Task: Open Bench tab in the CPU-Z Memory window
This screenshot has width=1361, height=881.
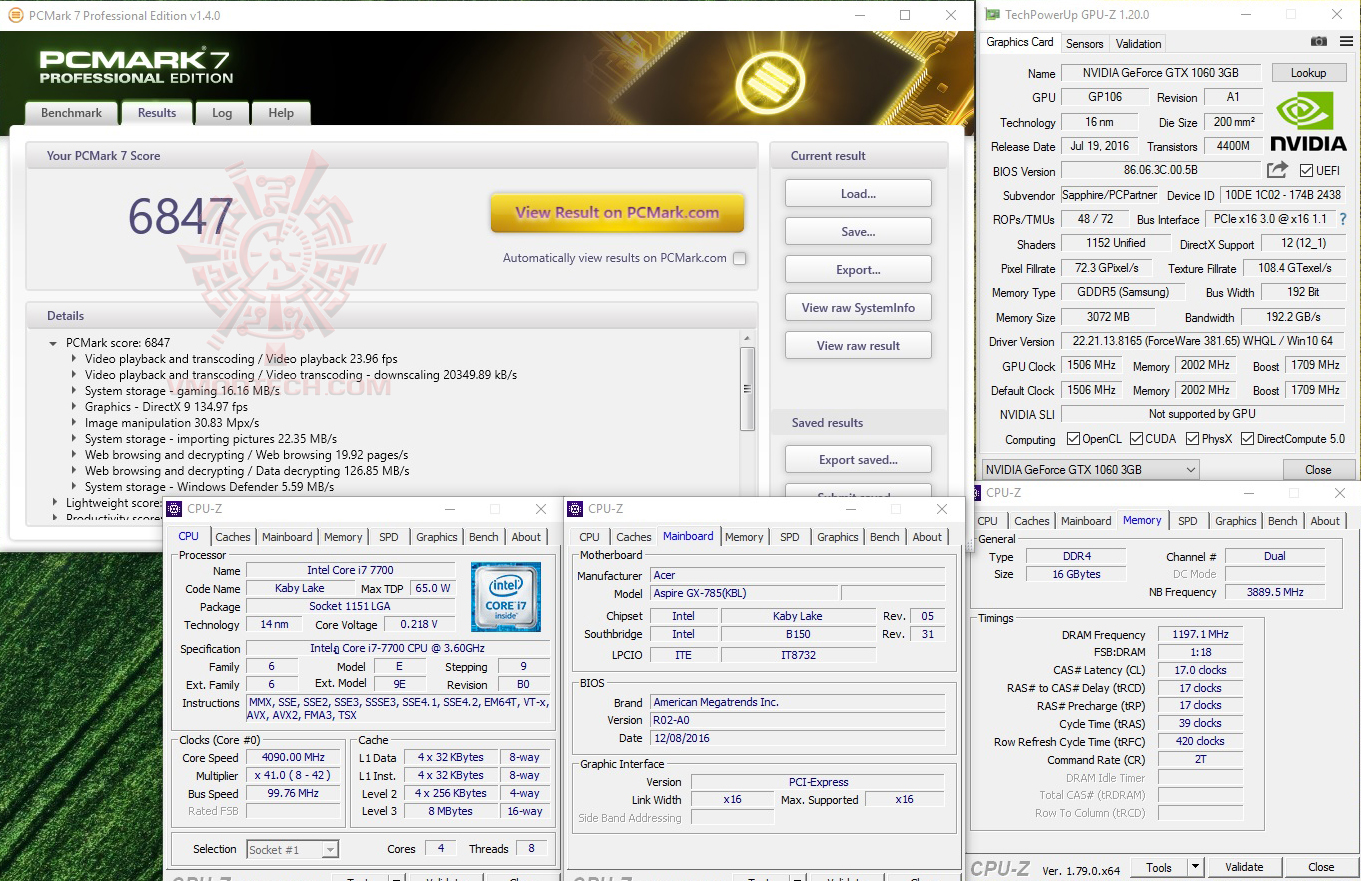Action: tap(1283, 521)
